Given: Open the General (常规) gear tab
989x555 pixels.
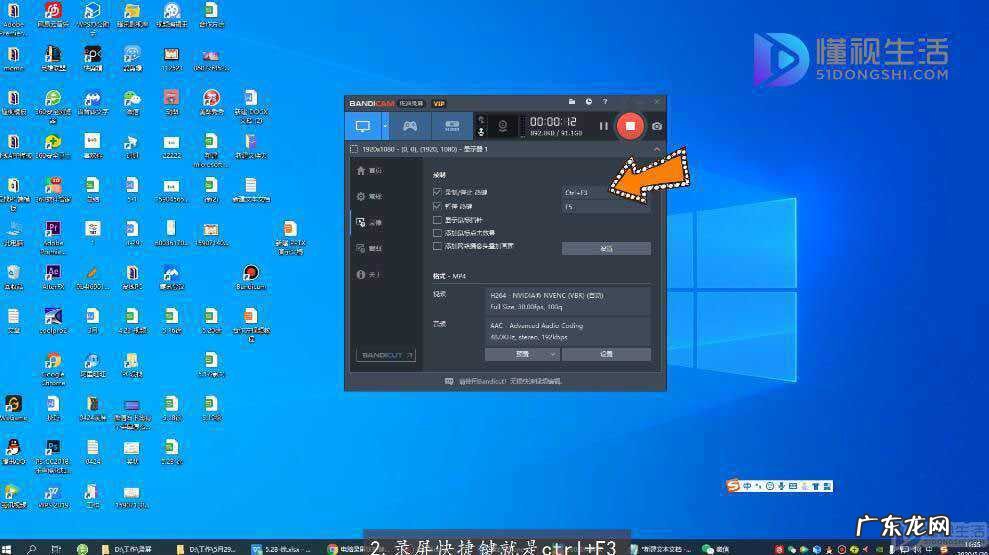Looking at the screenshot, I should (x=370, y=197).
